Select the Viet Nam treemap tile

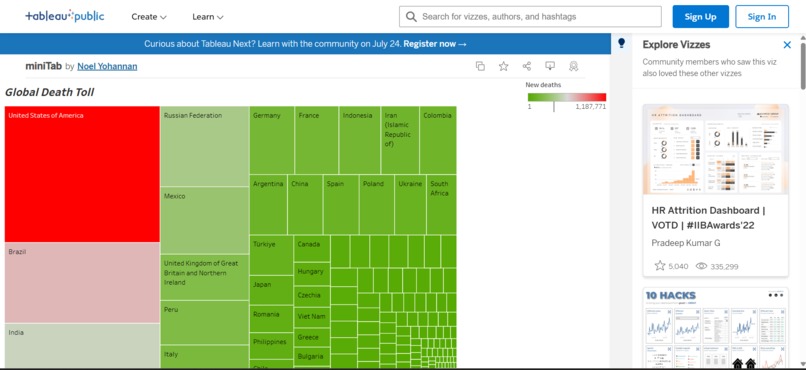point(312,318)
